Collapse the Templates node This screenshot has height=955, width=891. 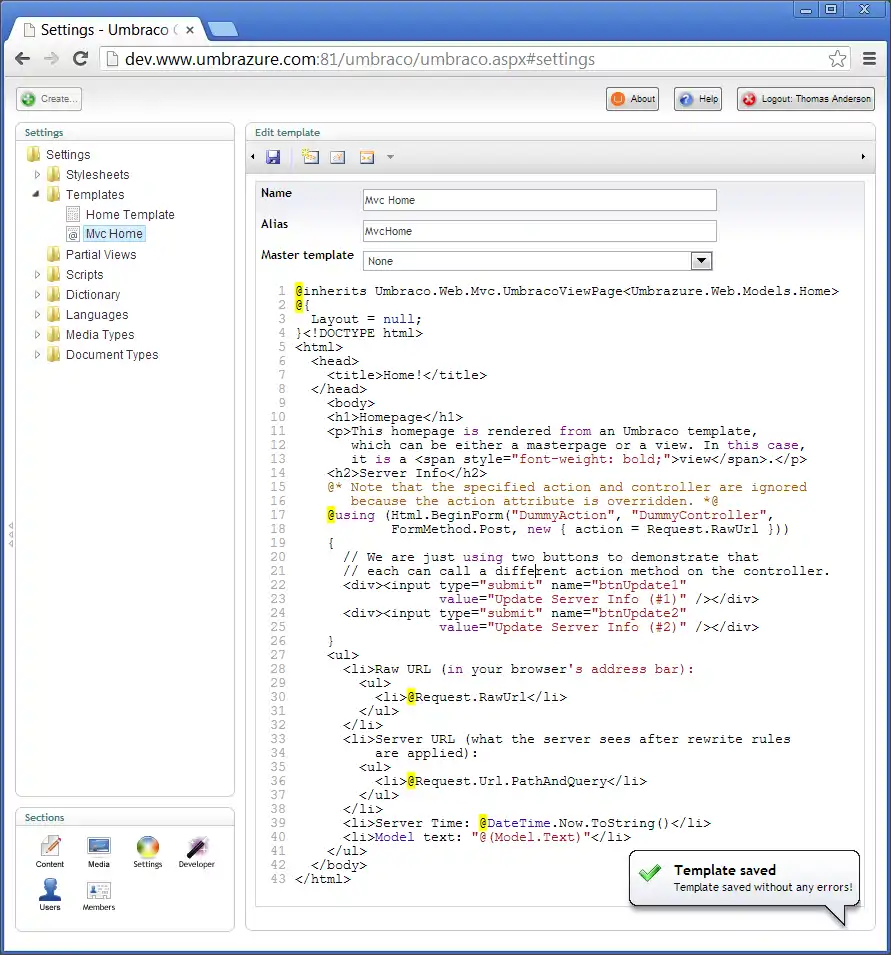36,194
